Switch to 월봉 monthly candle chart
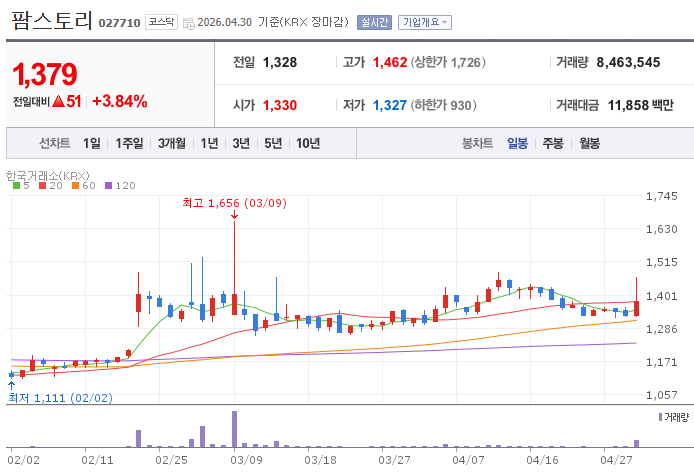Screen dimensions: 694x473 (x=590, y=143)
